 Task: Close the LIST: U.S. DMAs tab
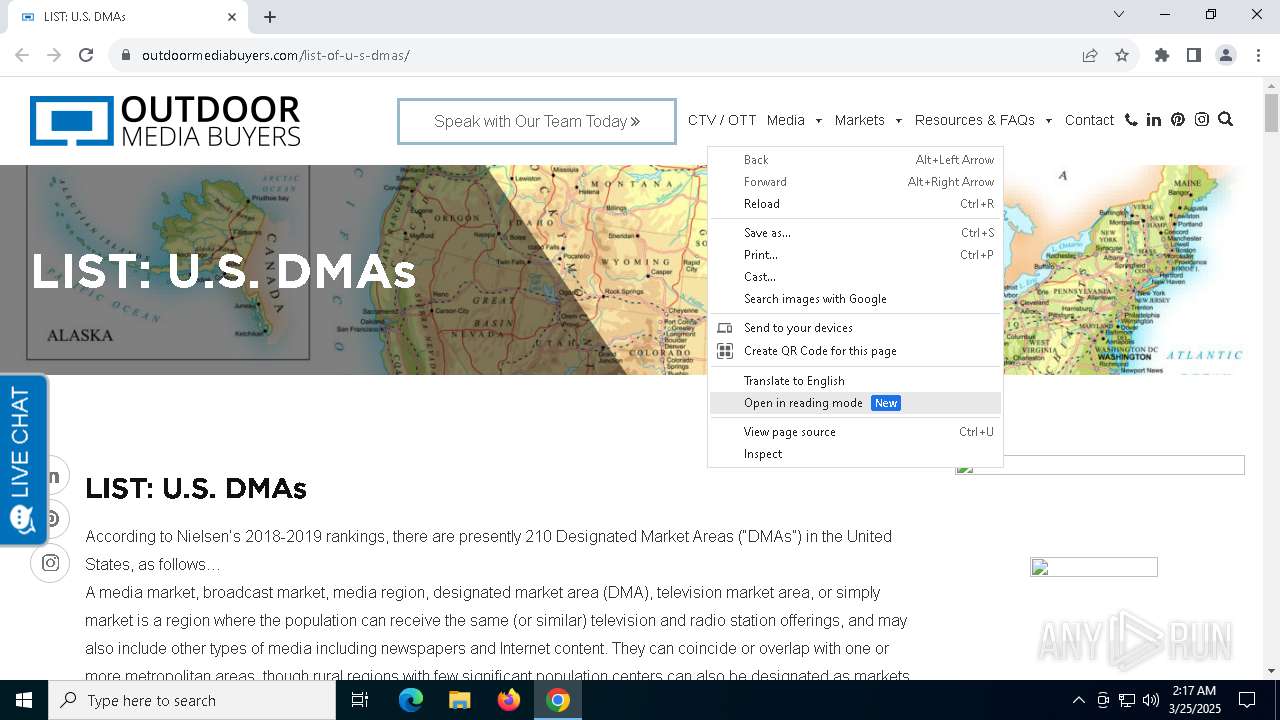pyautogui.click(x=232, y=17)
